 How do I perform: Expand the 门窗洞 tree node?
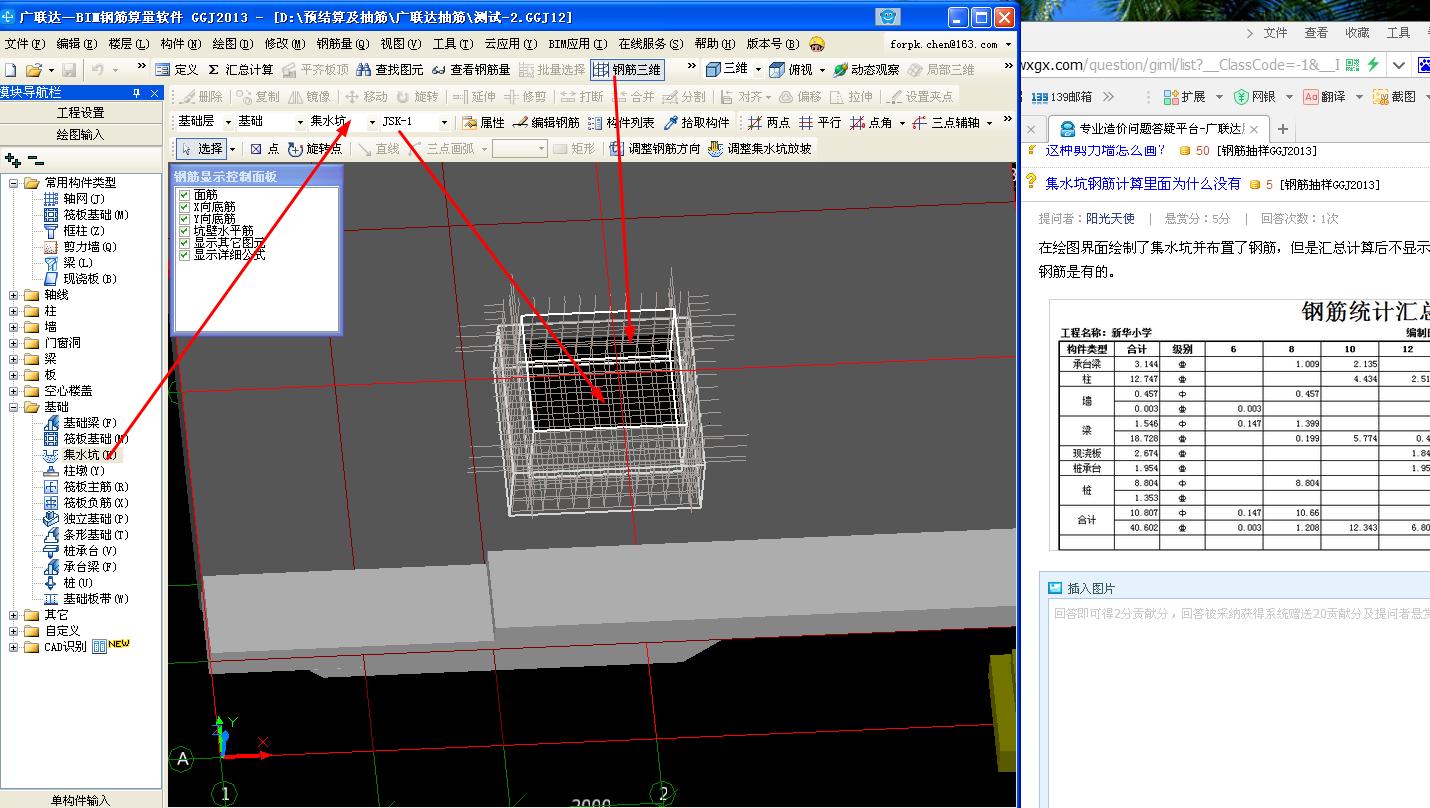point(14,343)
